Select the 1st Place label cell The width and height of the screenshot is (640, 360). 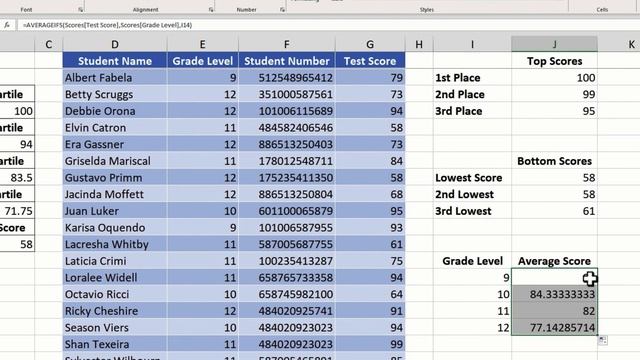click(x=472, y=78)
